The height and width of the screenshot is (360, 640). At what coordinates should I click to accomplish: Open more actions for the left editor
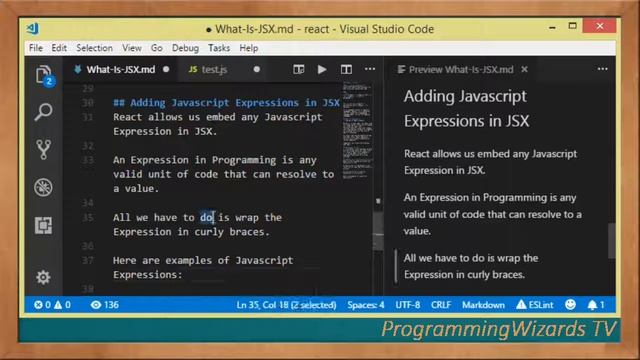click(370, 69)
